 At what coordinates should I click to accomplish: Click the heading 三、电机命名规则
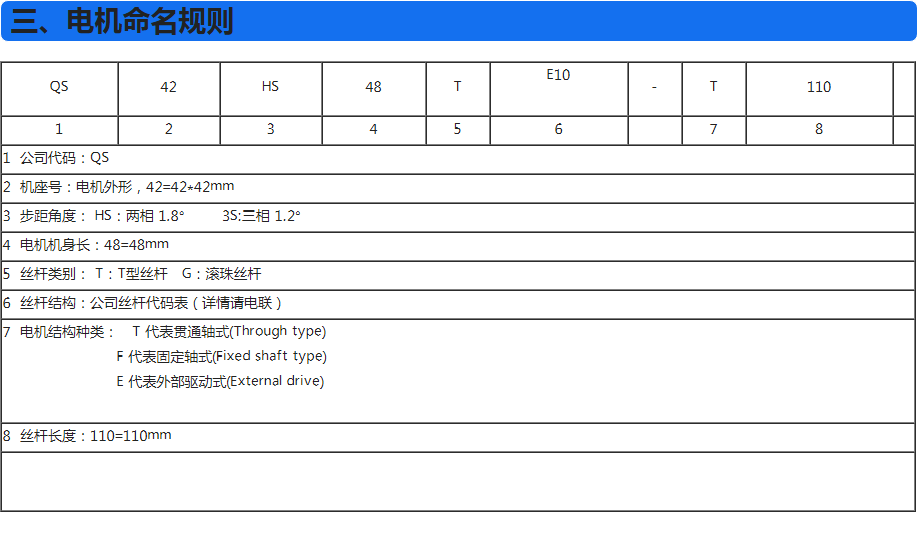[122, 22]
